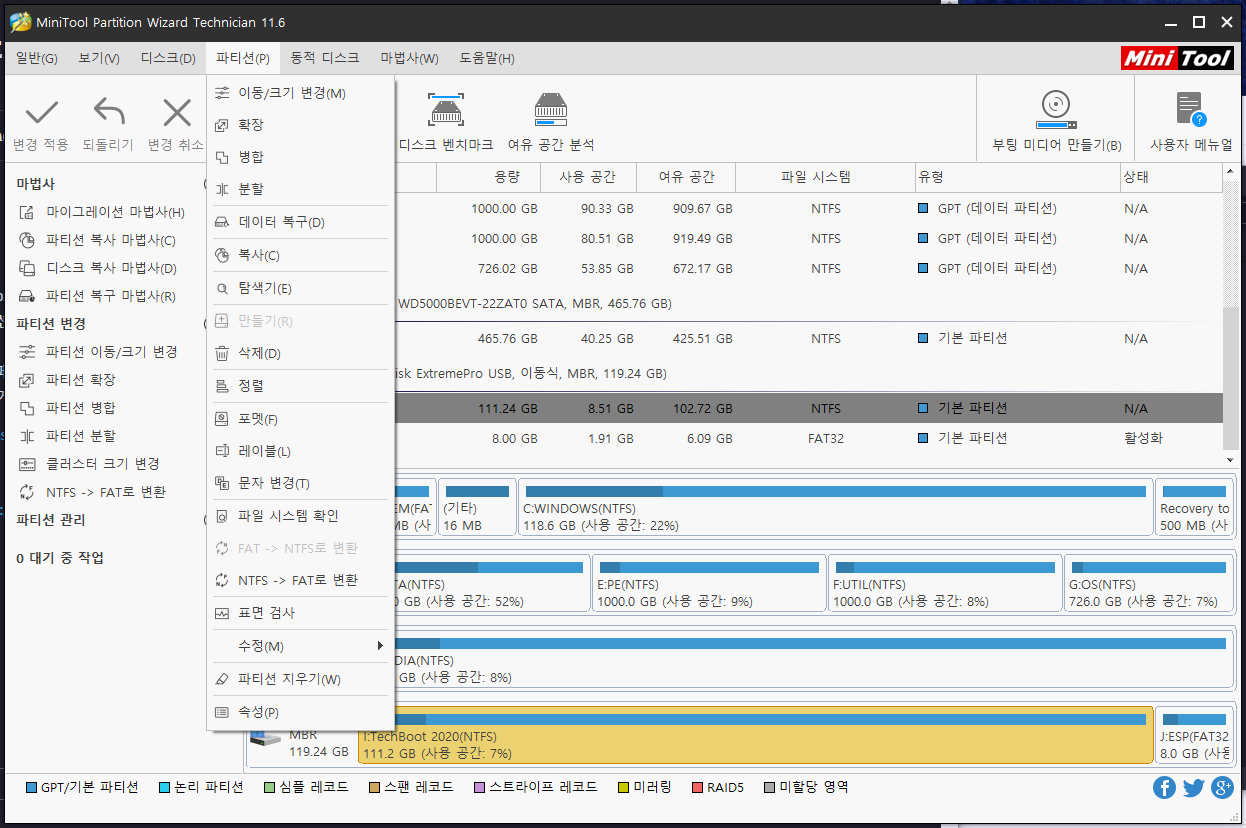Choose Format (포멧) in the partition menu
Image resolution: width=1246 pixels, height=828 pixels.
click(x=301, y=419)
